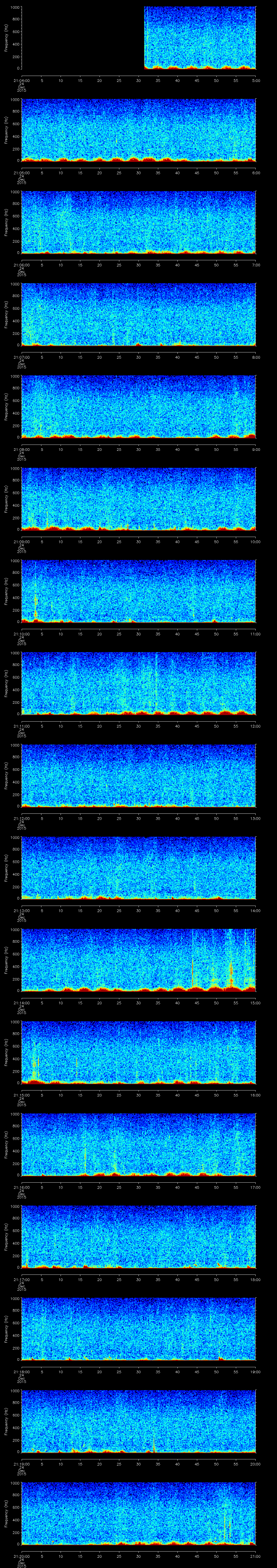Viewport: 277px width, 1568px height.
Task: Click the yellow burst near 21:15:03
Action: click(34, 1062)
